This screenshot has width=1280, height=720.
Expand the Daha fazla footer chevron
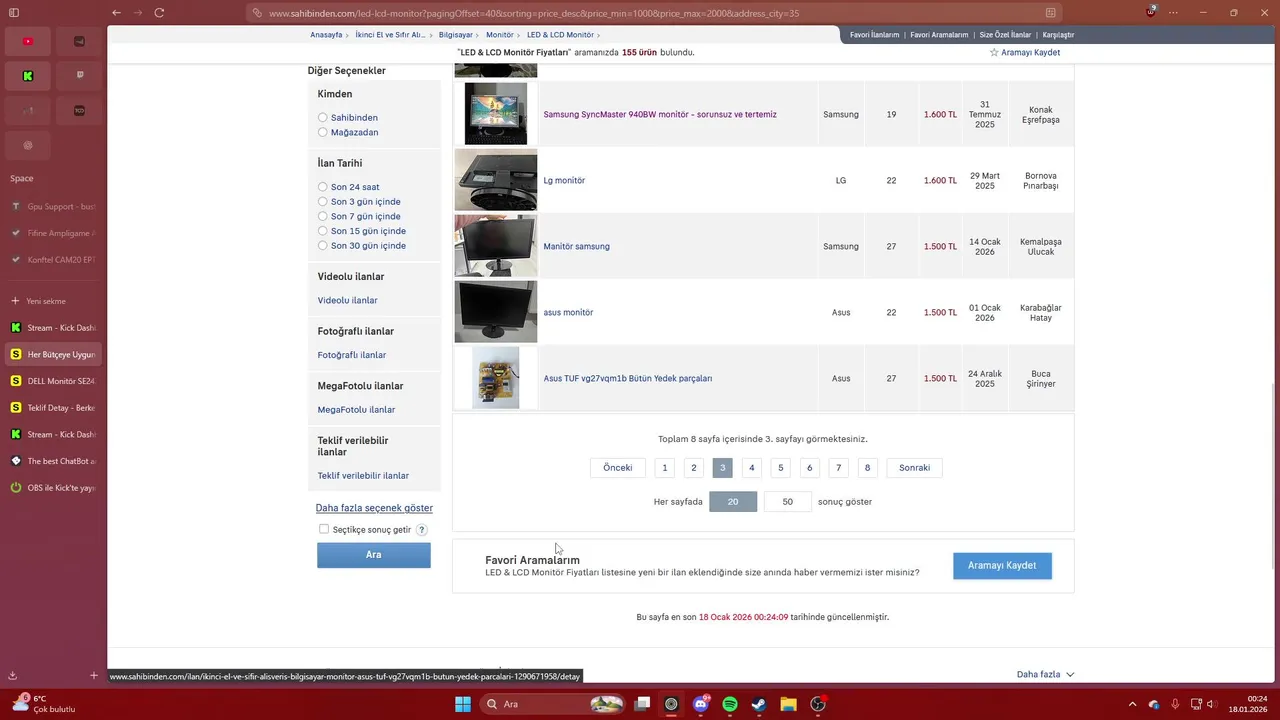click(1070, 675)
